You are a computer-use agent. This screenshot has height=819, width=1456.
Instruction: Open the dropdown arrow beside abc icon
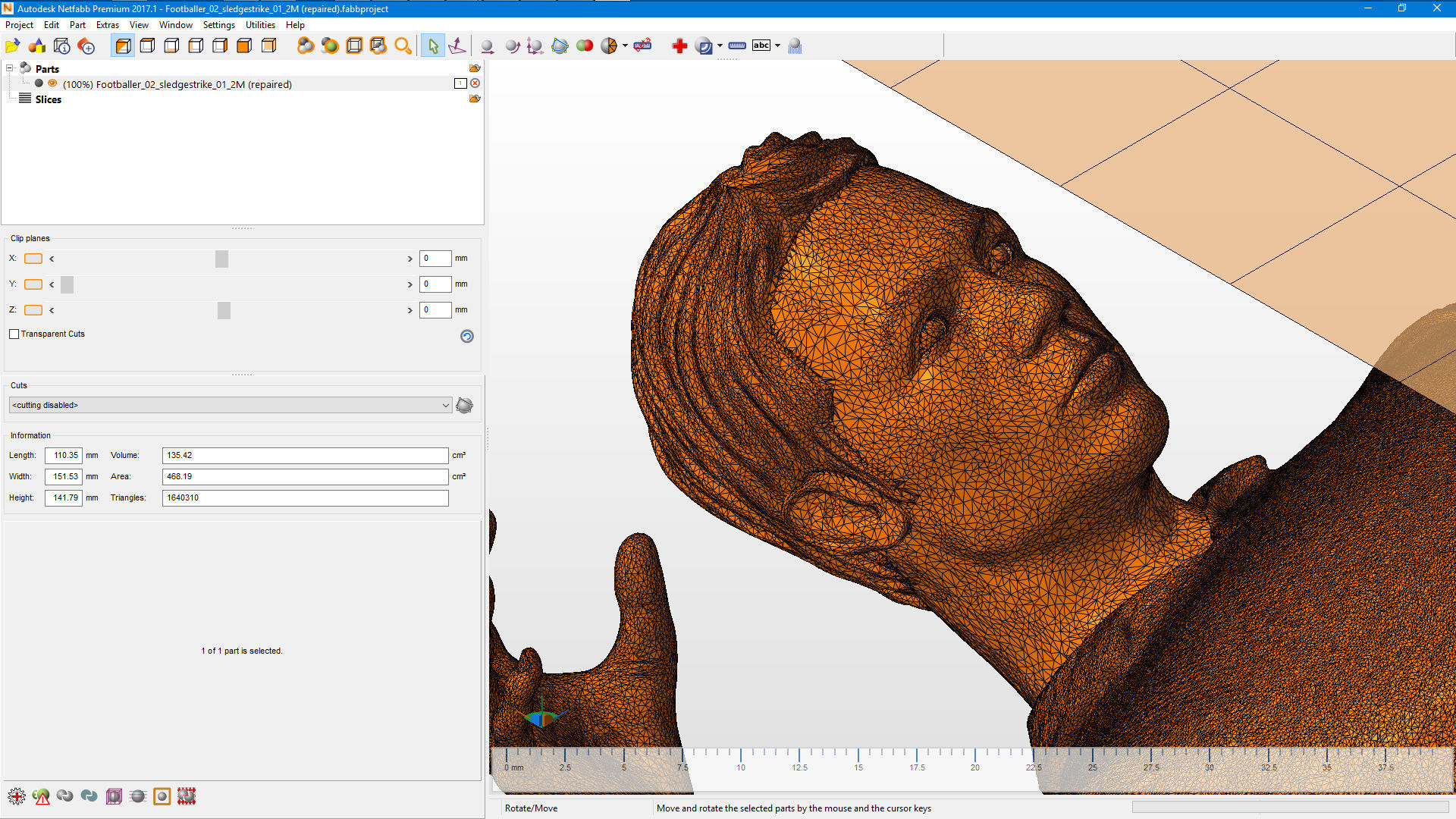coord(777,46)
